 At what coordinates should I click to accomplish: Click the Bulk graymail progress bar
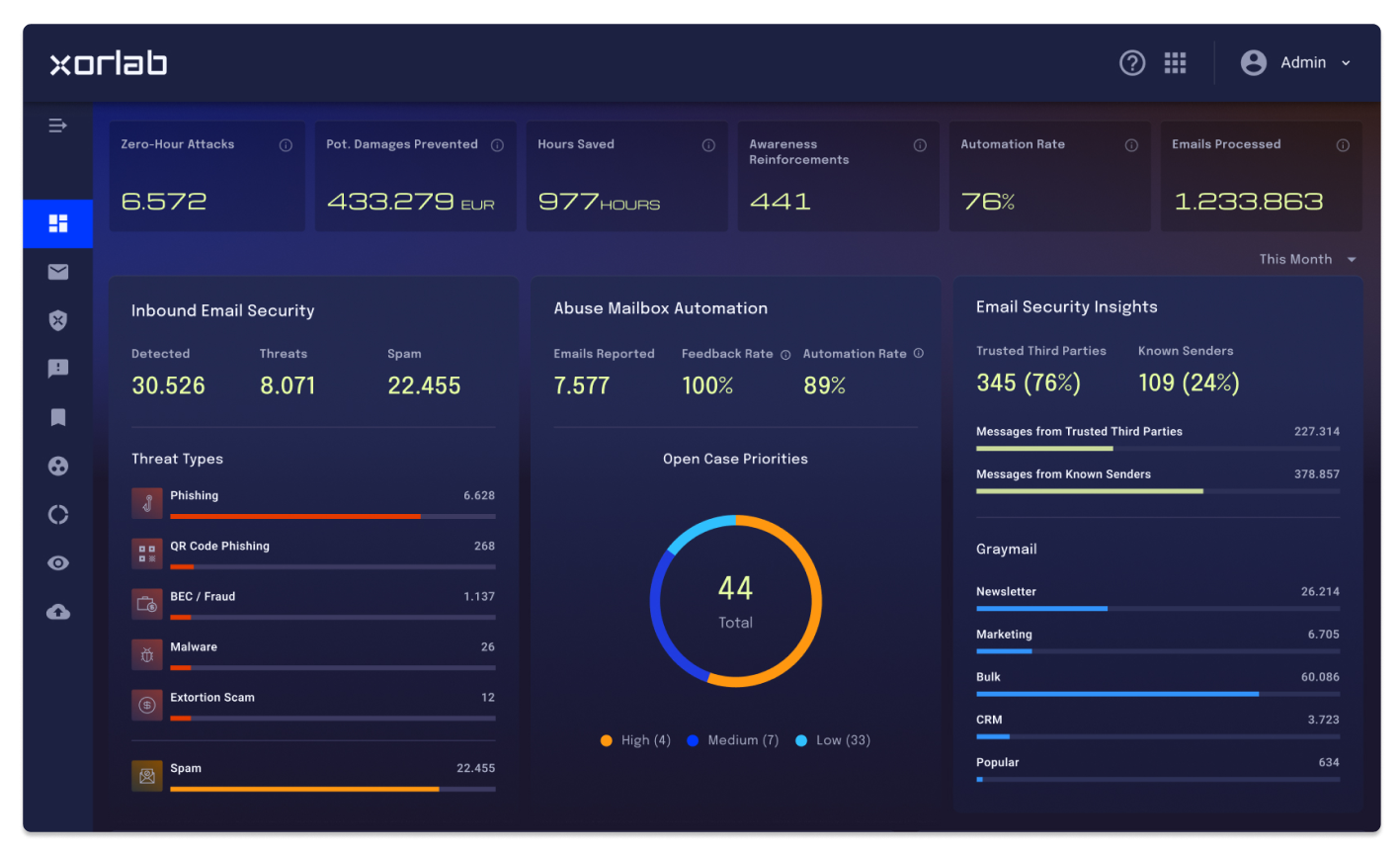pos(1158,694)
